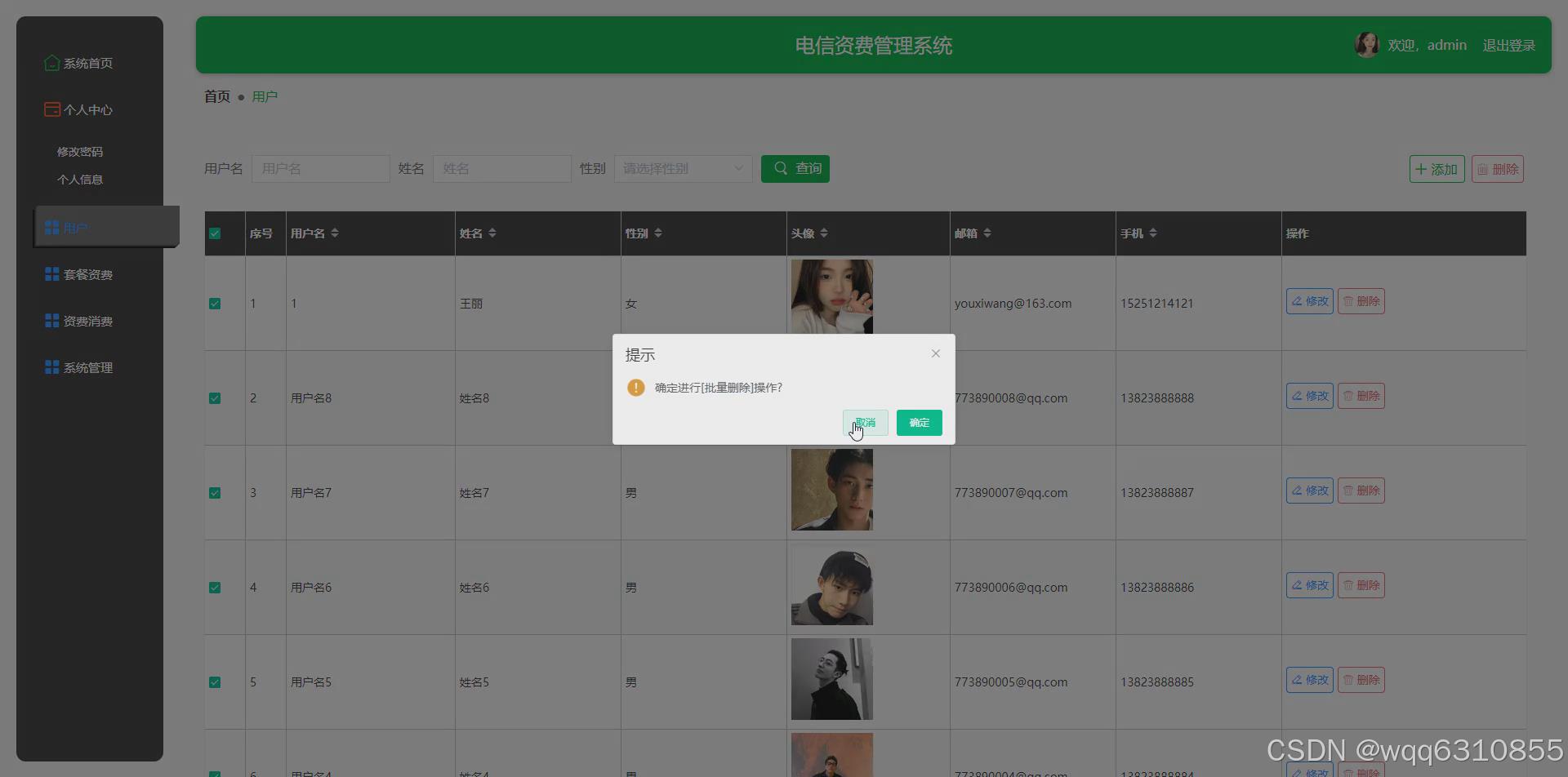This screenshot has height=777, width=1568.
Task: Uncheck the row for 王丽
Action: point(215,304)
